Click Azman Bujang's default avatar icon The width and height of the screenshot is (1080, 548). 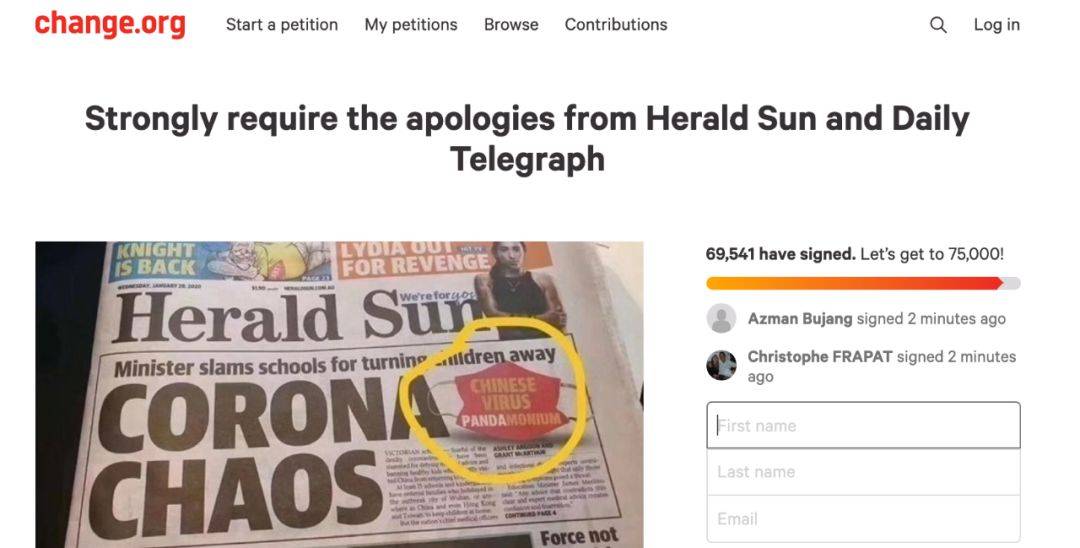click(x=721, y=318)
